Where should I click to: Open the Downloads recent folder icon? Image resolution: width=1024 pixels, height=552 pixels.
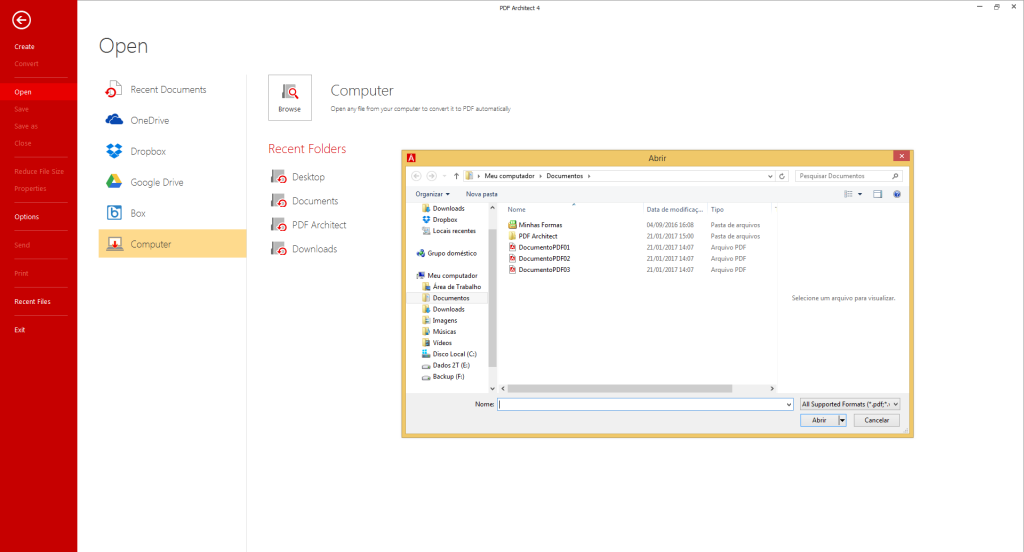coord(279,249)
